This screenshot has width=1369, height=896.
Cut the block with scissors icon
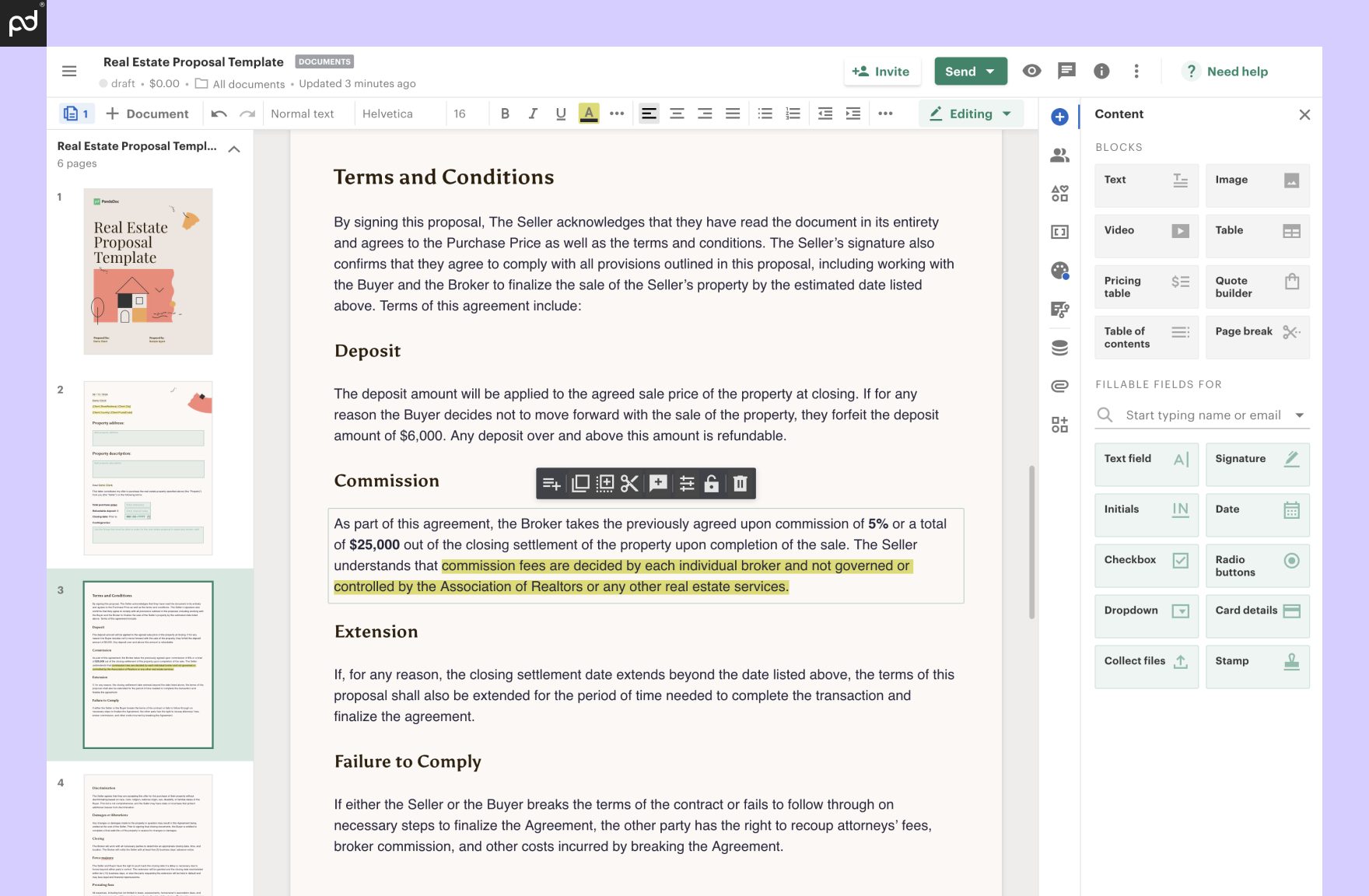(x=629, y=484)
